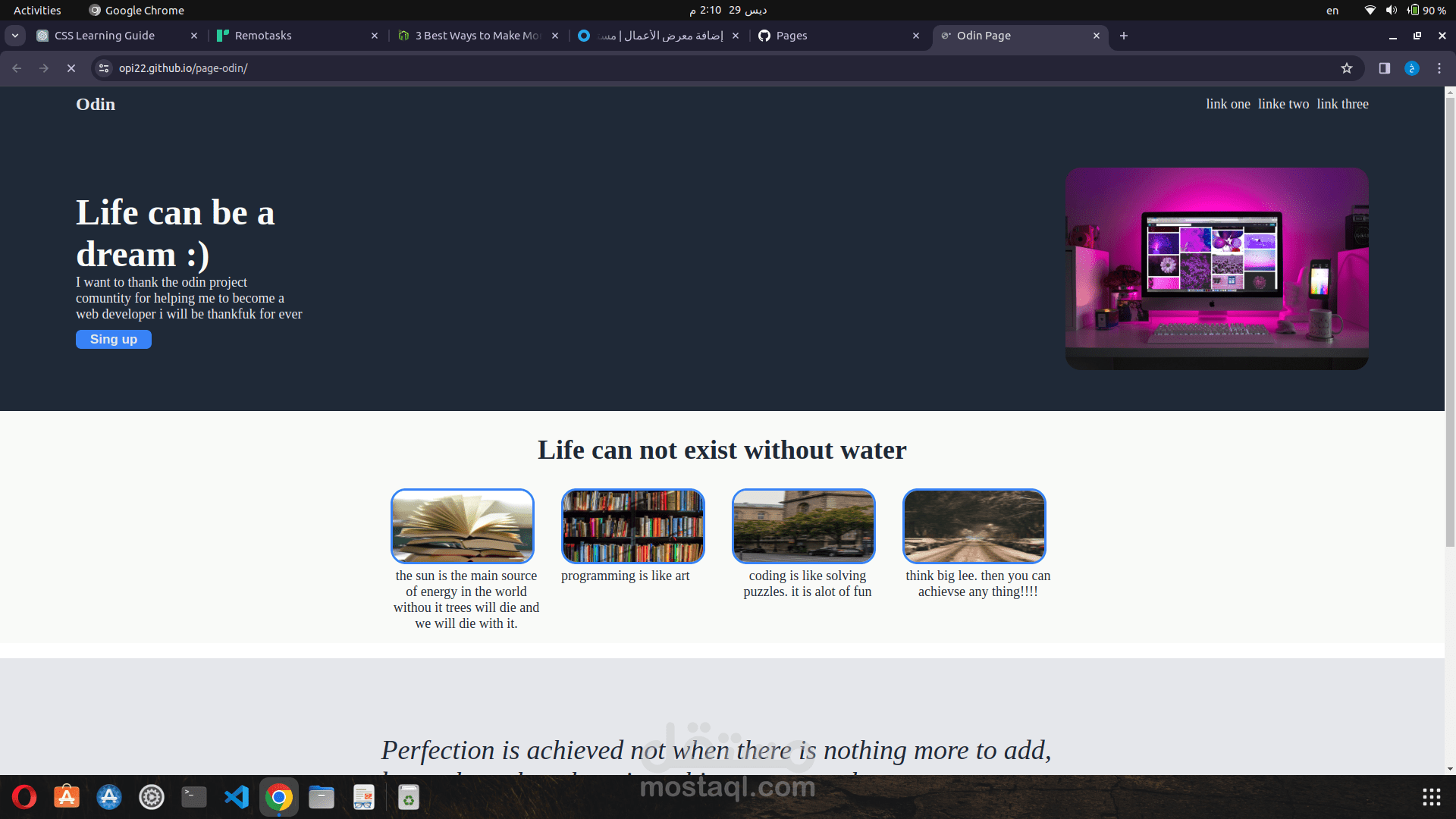Click the 'think big lee' caption

[x=978, y=584]
